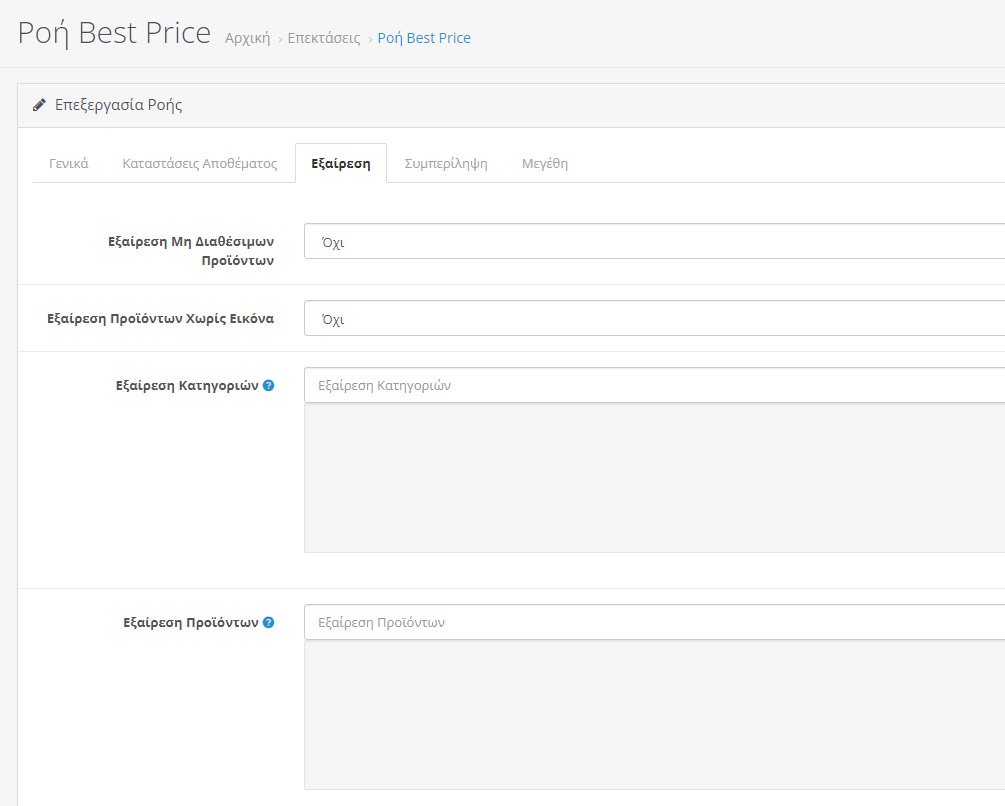Open the Γενικά tab

click(x=69, y=163)
